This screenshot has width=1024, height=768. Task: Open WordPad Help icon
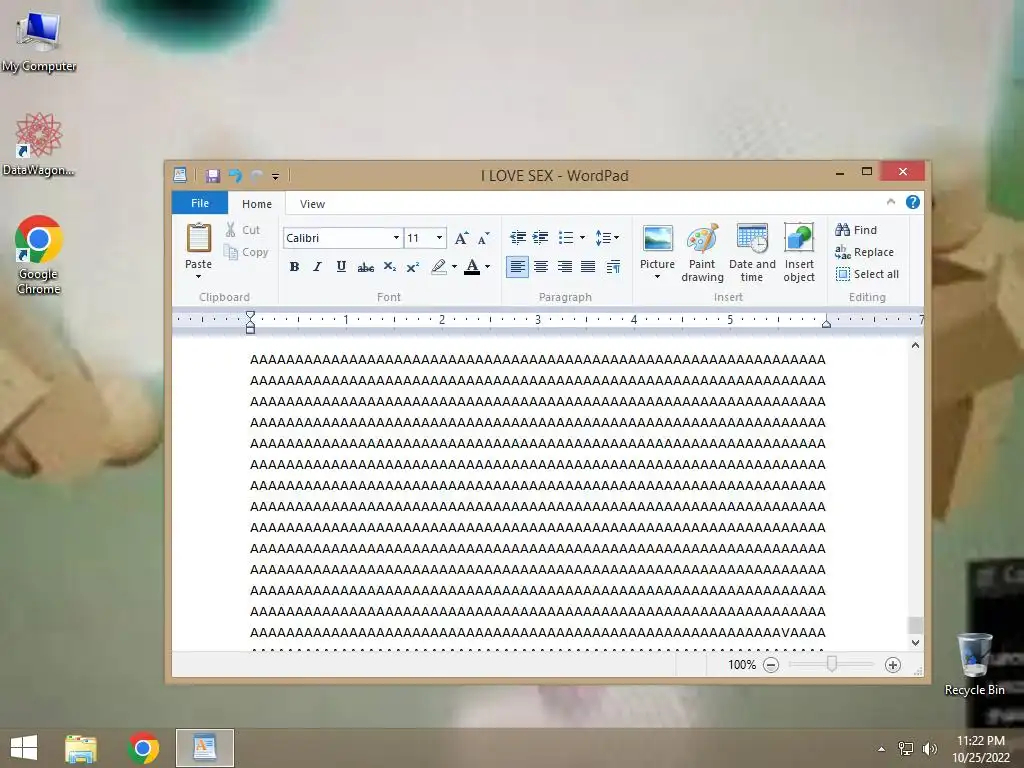point(913,202)
